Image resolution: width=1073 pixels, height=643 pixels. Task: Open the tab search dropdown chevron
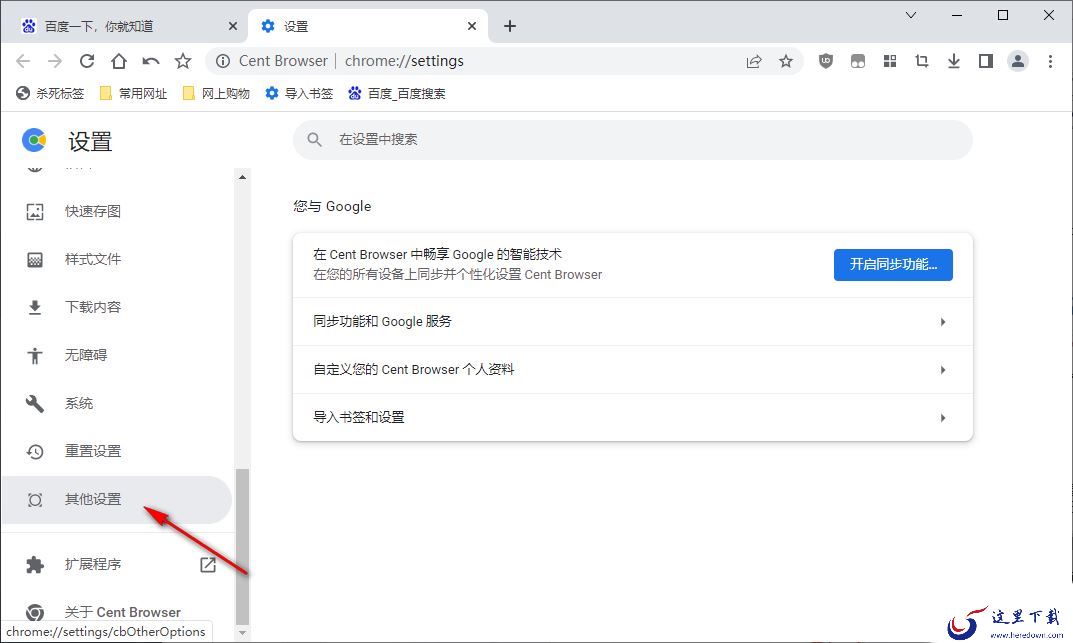(x=911, y=15)
